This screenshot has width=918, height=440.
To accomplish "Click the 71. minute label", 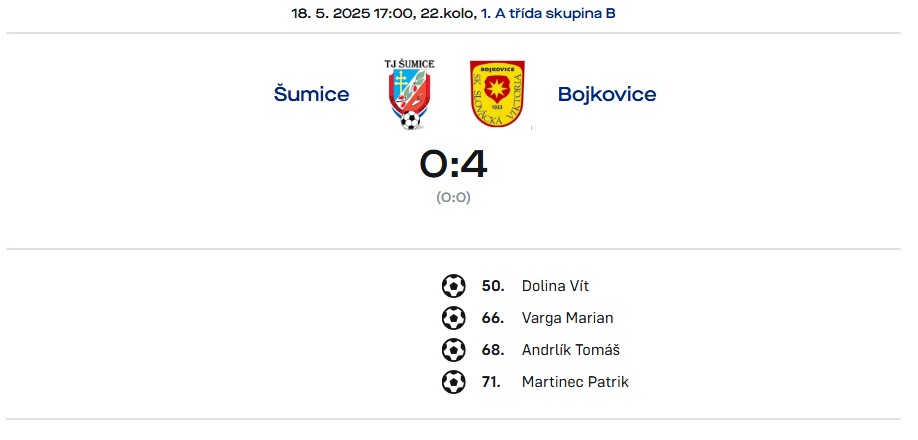I will pos(491,382).
